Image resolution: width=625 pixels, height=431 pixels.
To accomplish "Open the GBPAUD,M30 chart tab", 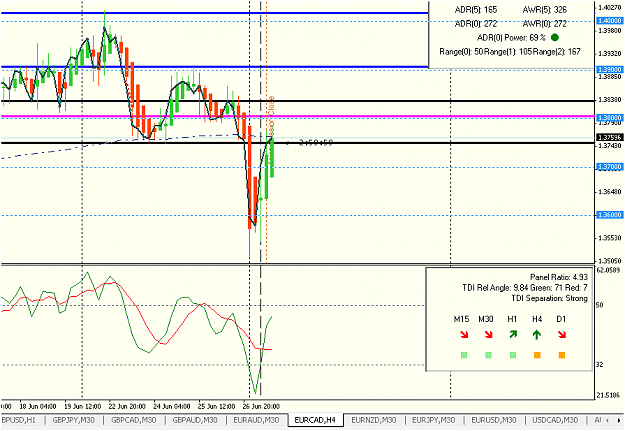I will (195, 420).
